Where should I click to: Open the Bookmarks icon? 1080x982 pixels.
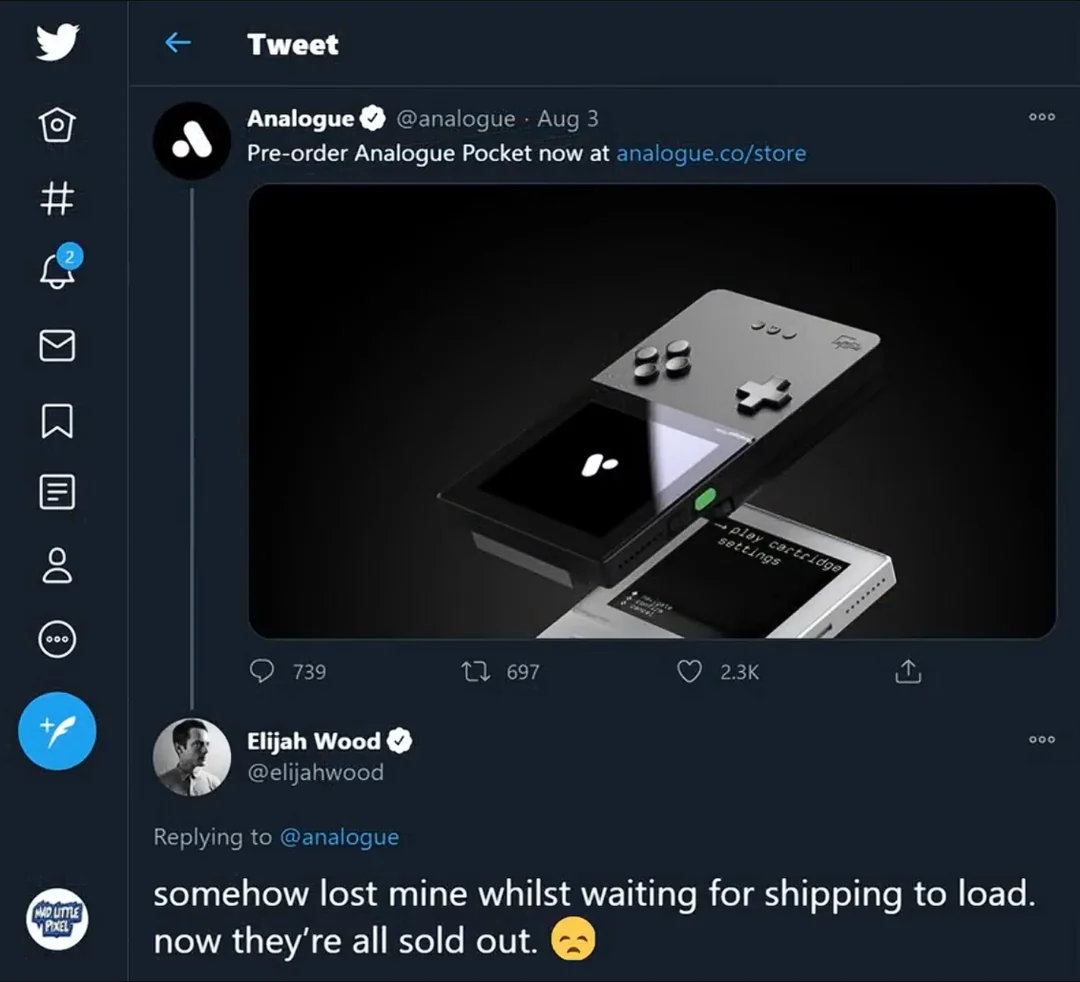click(x=57, y=419)
